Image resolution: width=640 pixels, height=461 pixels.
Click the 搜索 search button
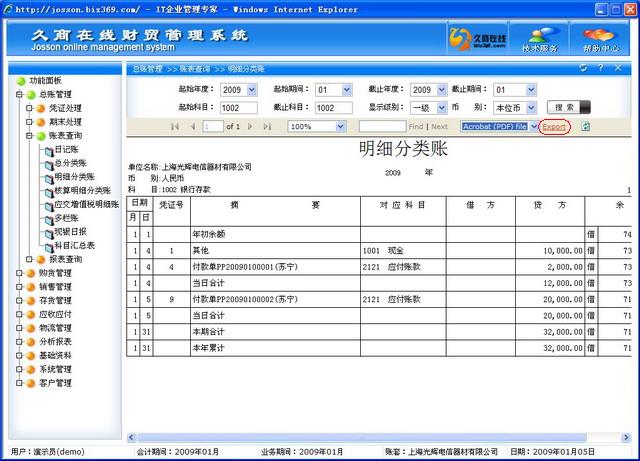pyautogui.click(x=569, y=107)
